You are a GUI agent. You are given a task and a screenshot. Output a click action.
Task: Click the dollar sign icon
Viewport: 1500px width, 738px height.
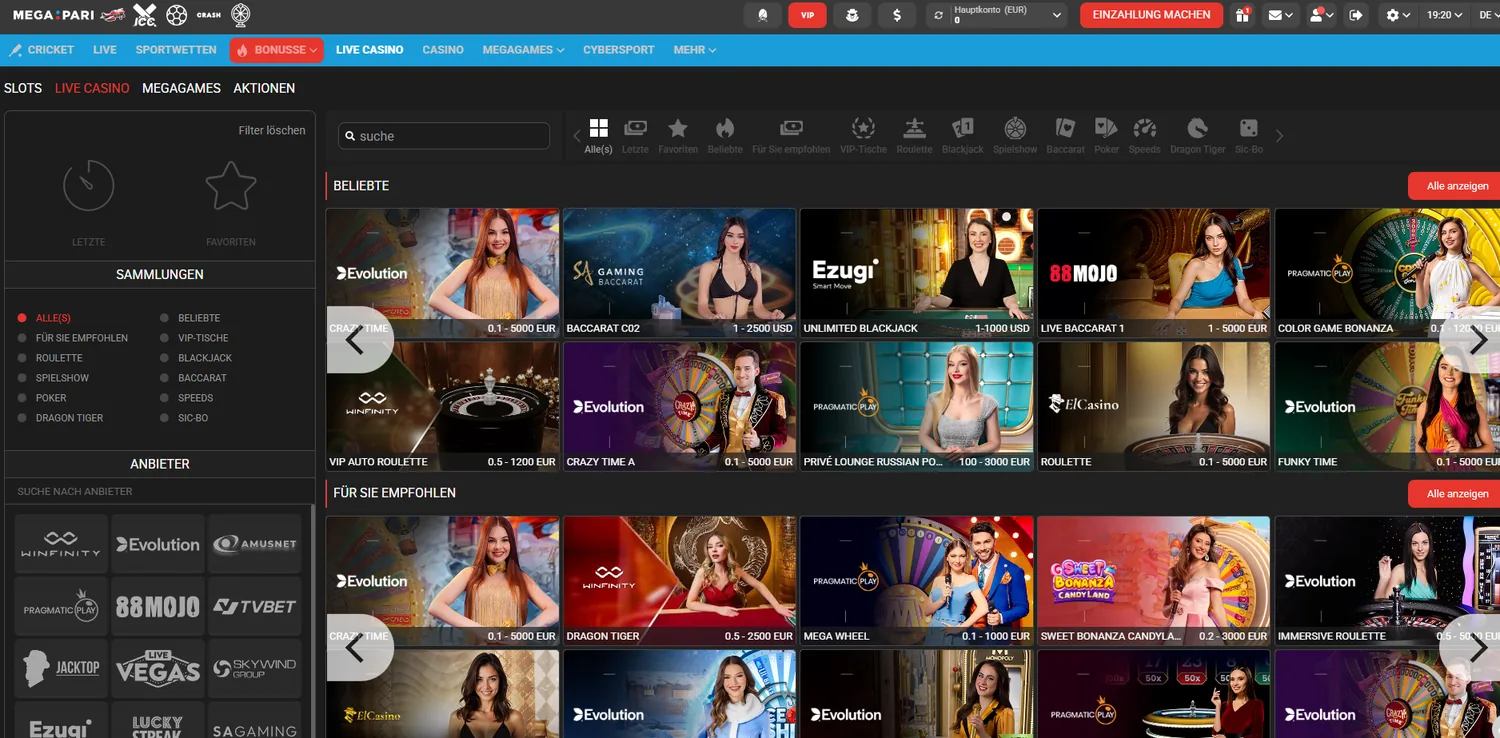(x=897, y=15)
